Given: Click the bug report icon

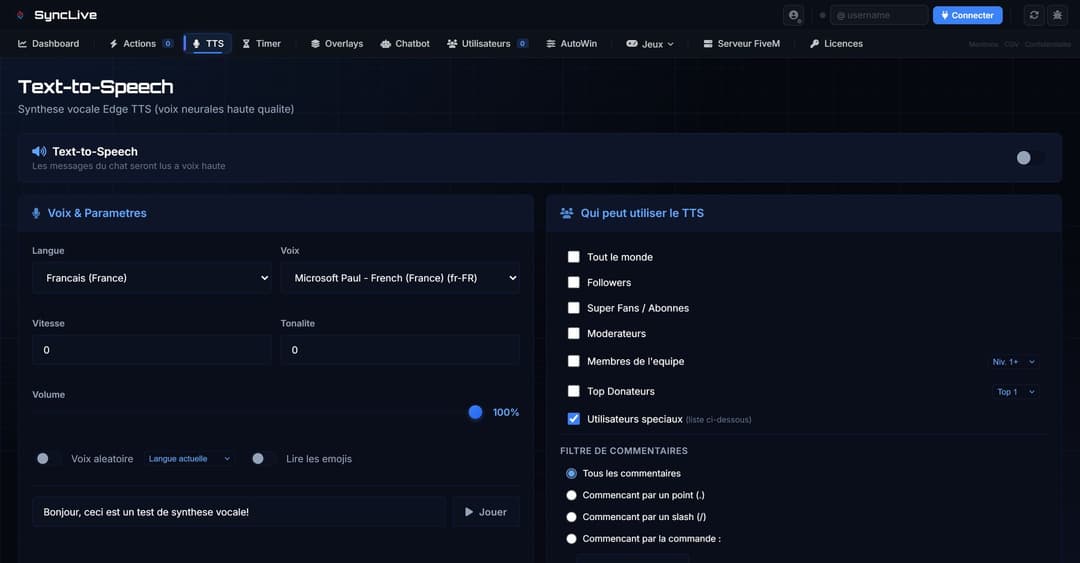Looking at the screenshot, I should 1058,15.
